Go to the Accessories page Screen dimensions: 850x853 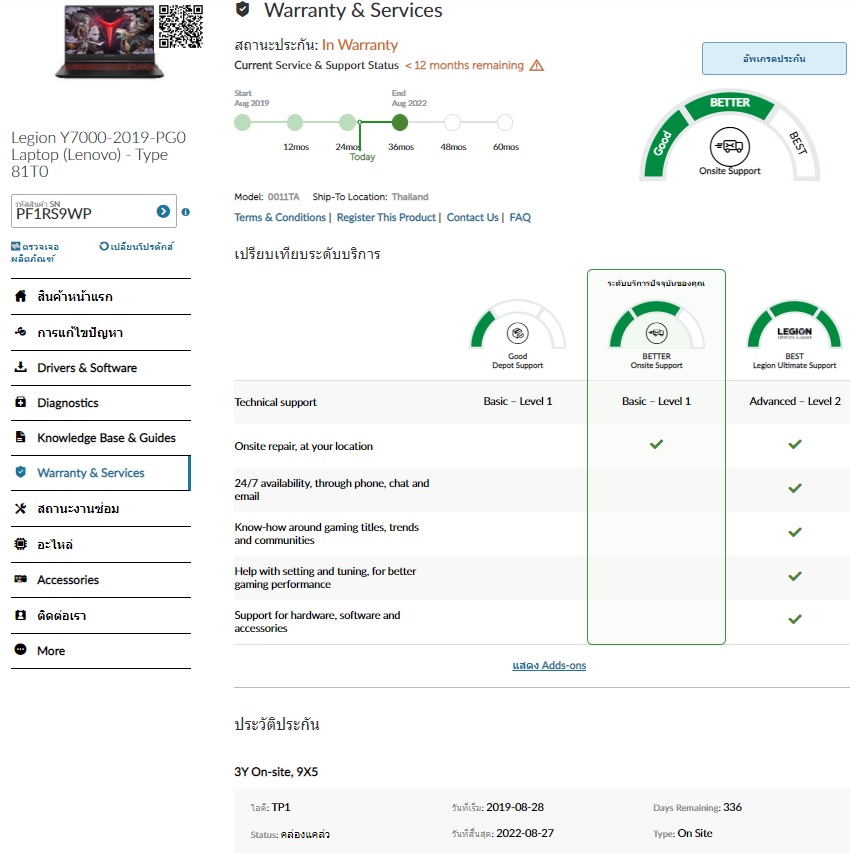[101, 580]
